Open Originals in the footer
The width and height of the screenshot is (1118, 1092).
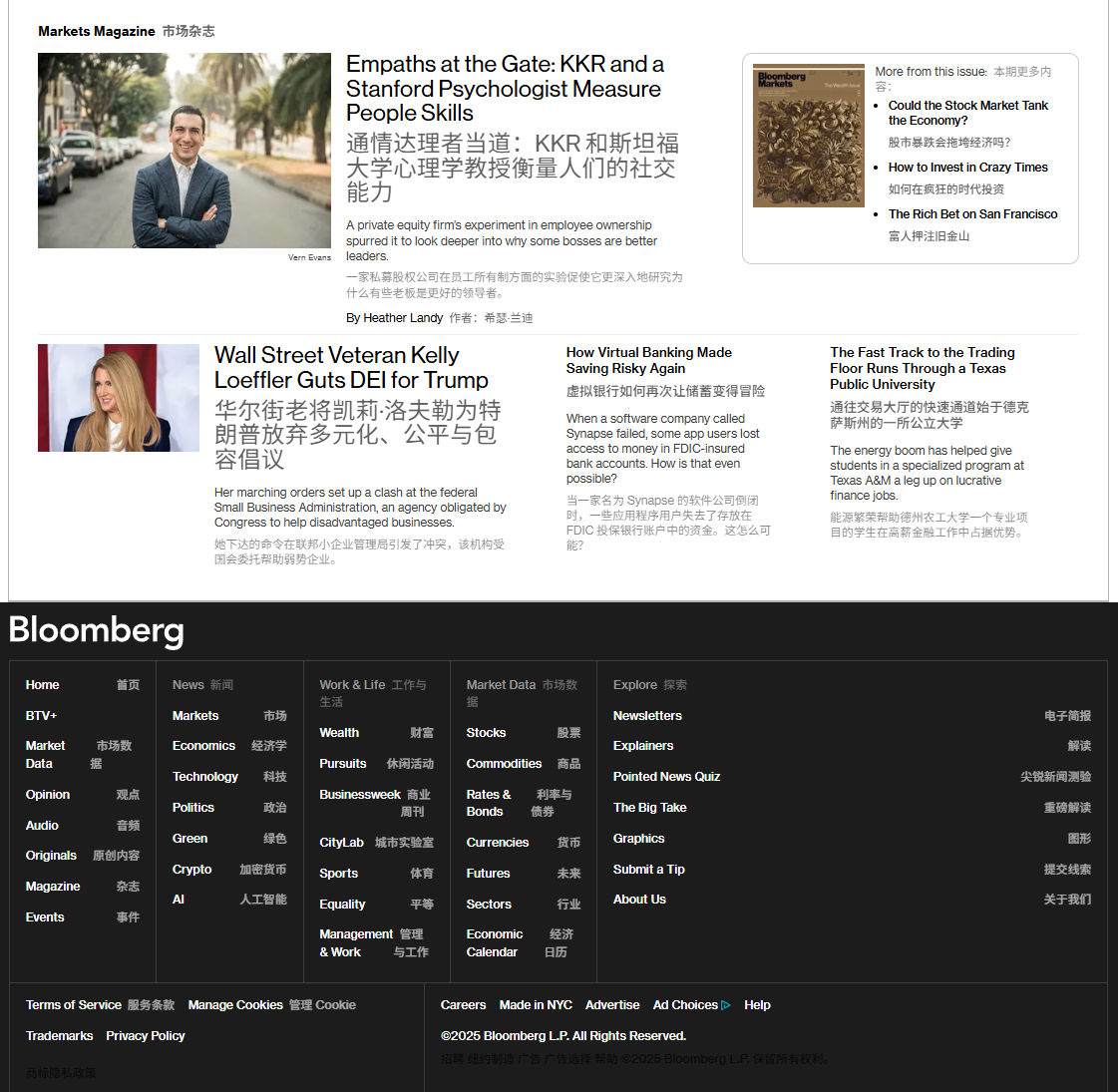coord(51,856)
